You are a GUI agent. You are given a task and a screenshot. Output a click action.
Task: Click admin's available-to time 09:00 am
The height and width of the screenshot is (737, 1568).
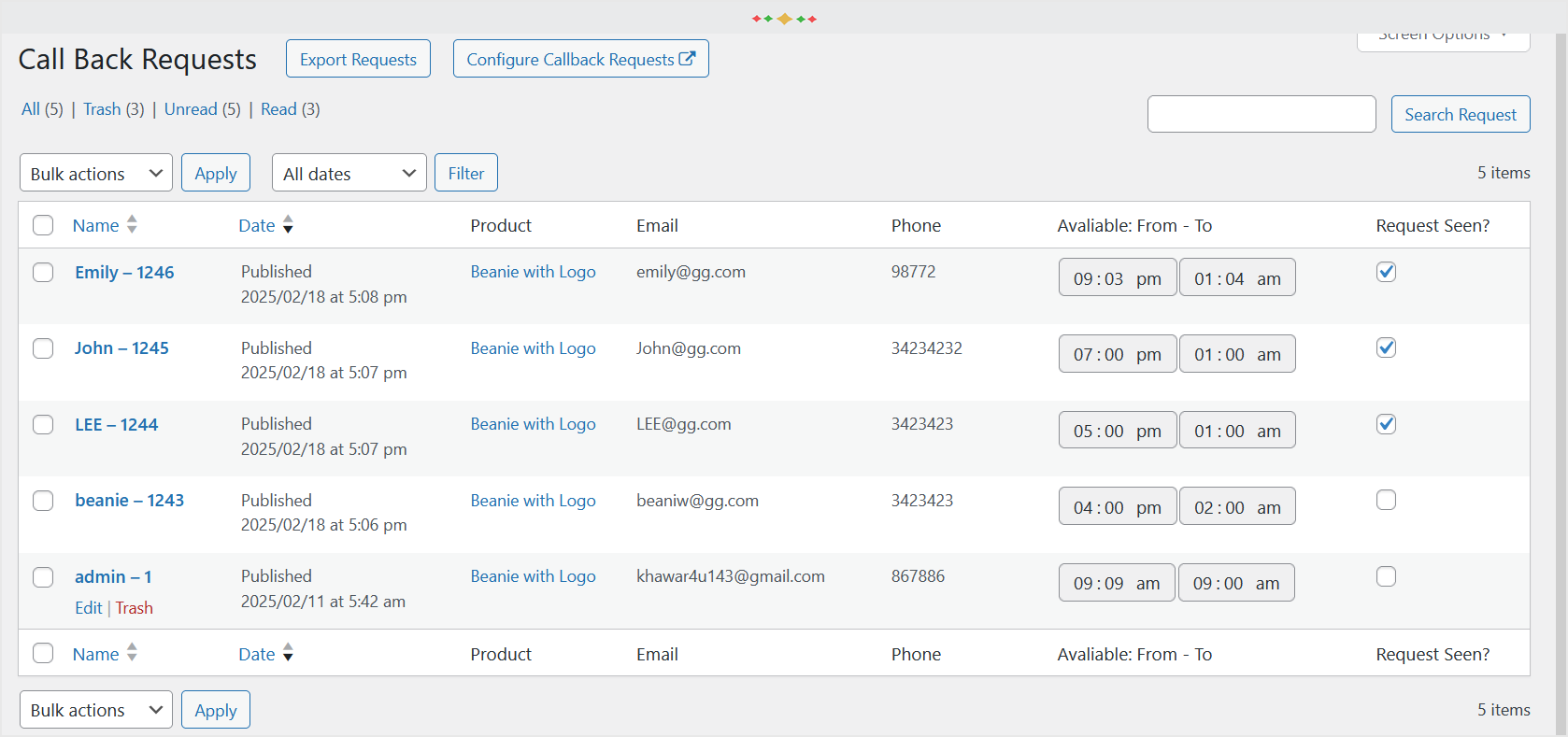coord(1236,583)
